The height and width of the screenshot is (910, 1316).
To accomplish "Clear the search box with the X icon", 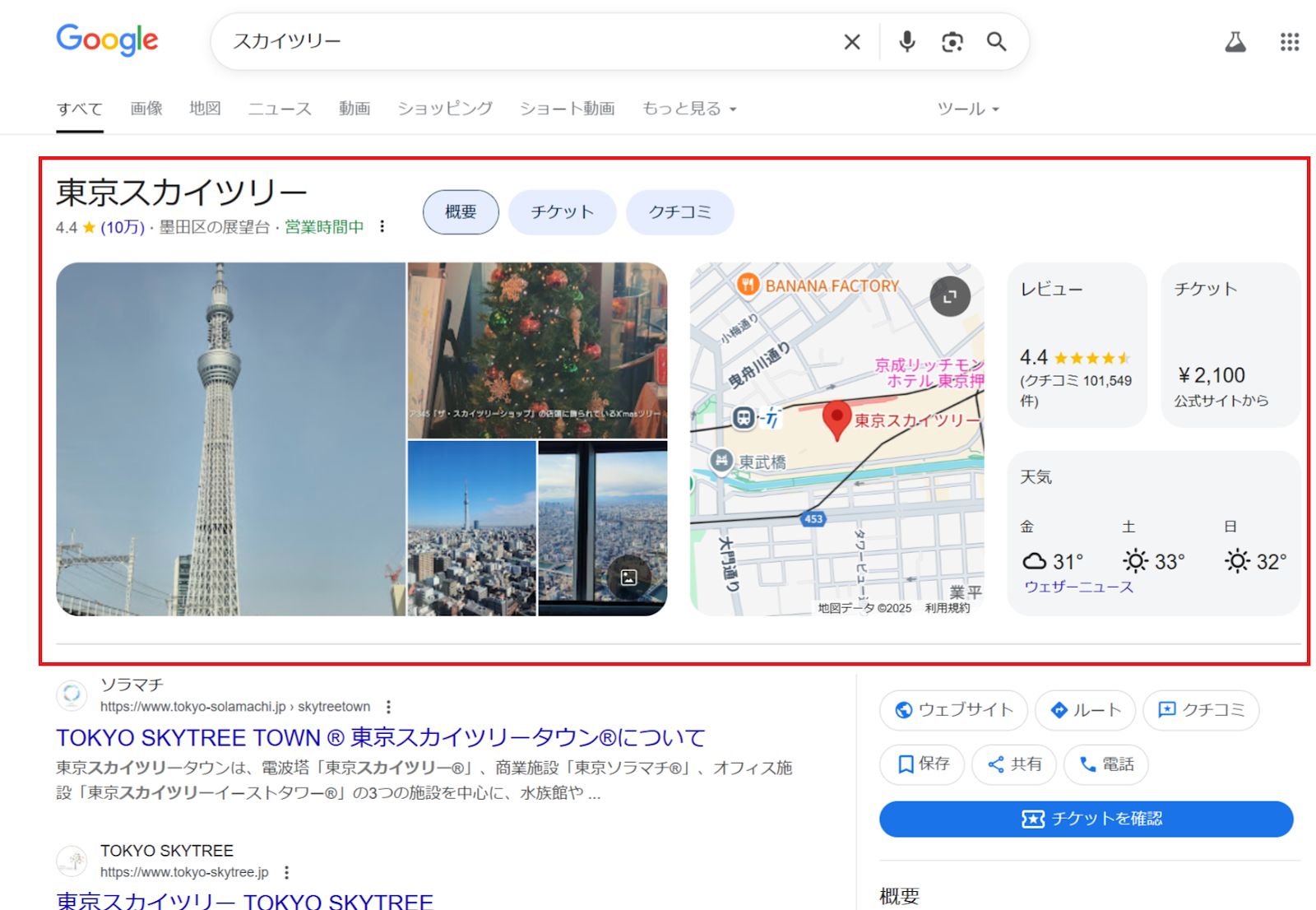I will click(x=852, y=42).
